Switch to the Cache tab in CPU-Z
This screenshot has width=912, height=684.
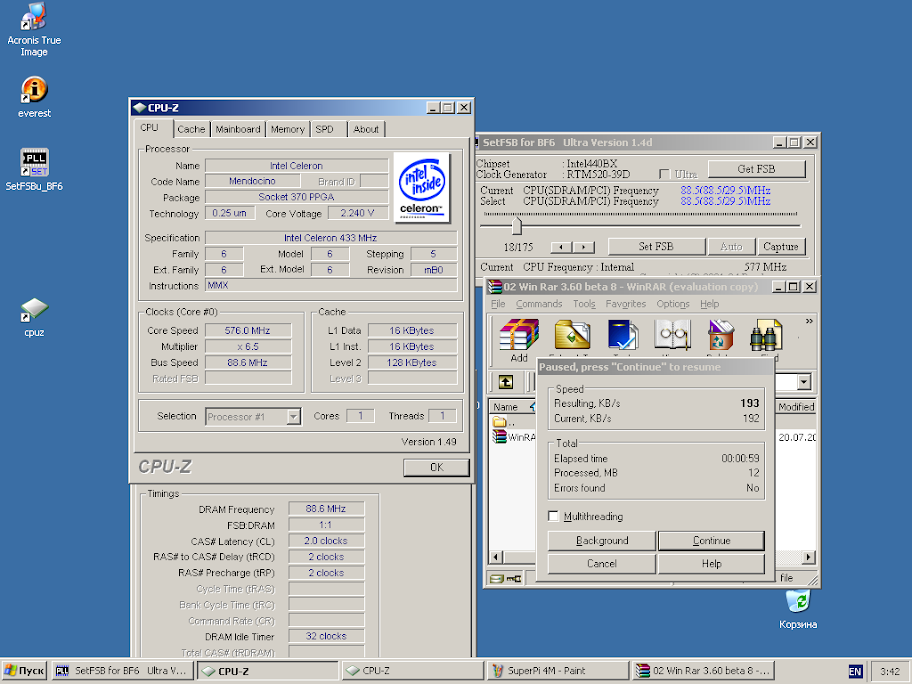(191, 129)
